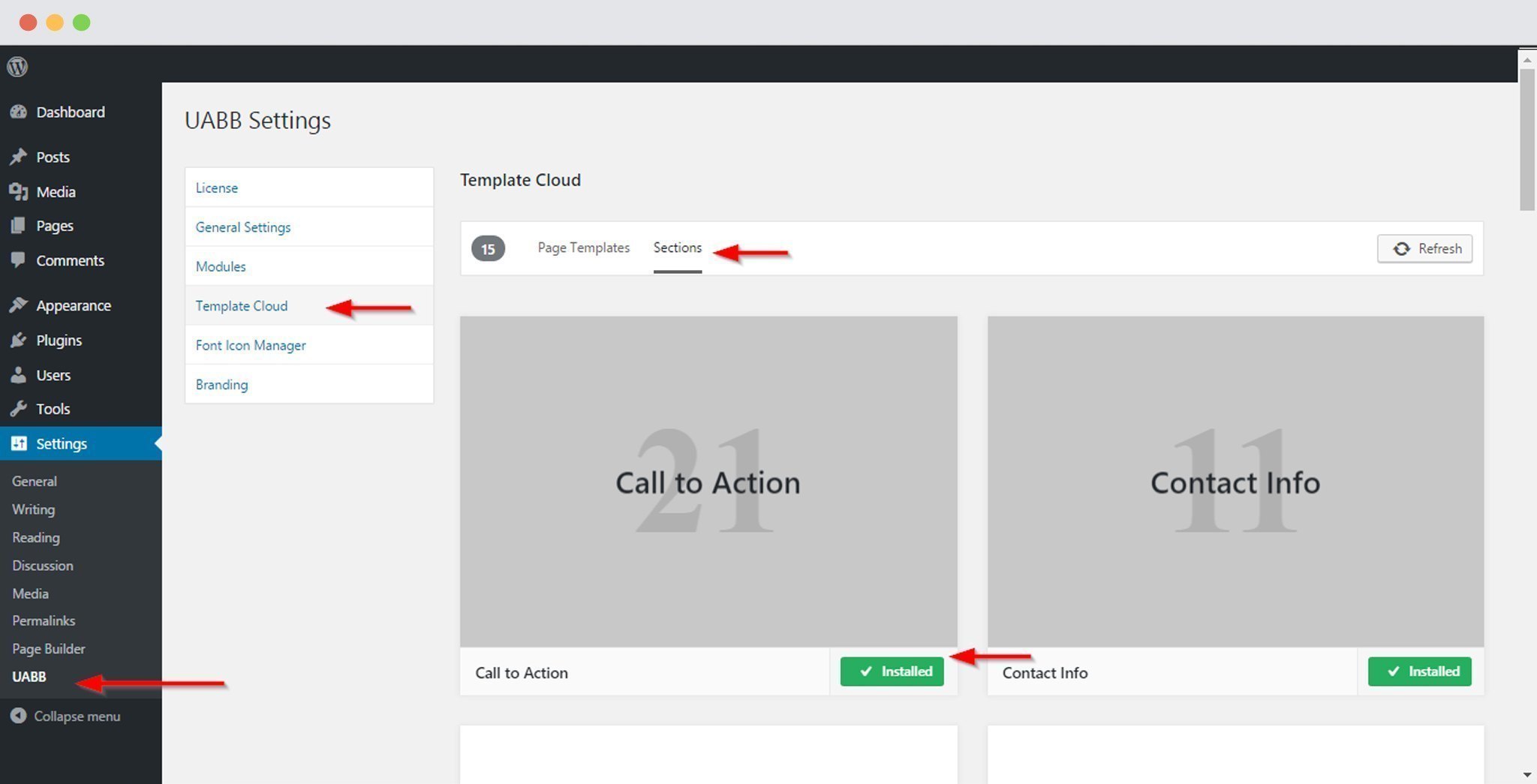Open Tools via the wrench icon
Viewport: 1537px width, 784px height.
coord(20,408)
